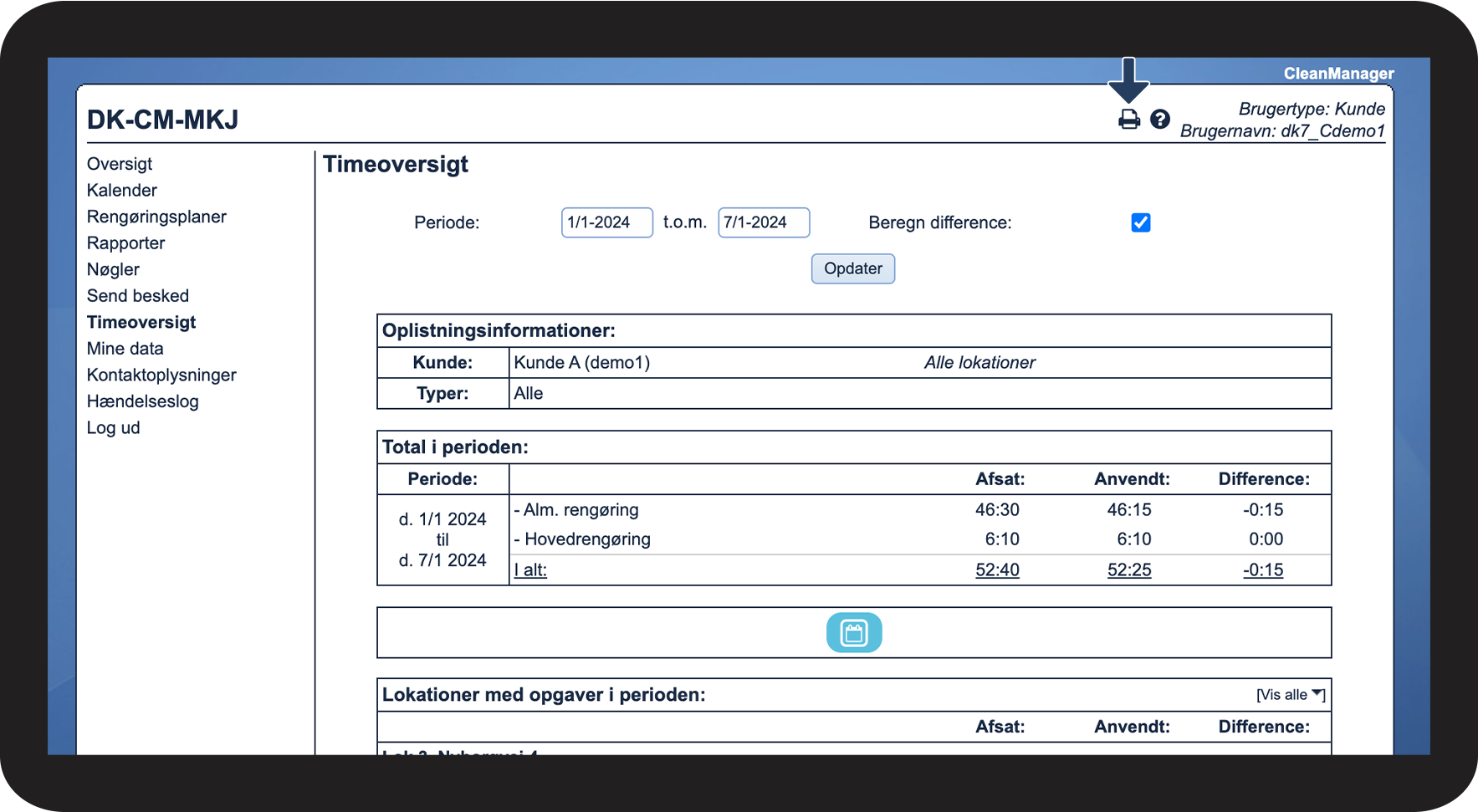Open Mine data page
The width and height of the screenshot is (1478, 812).
point(125,349)
